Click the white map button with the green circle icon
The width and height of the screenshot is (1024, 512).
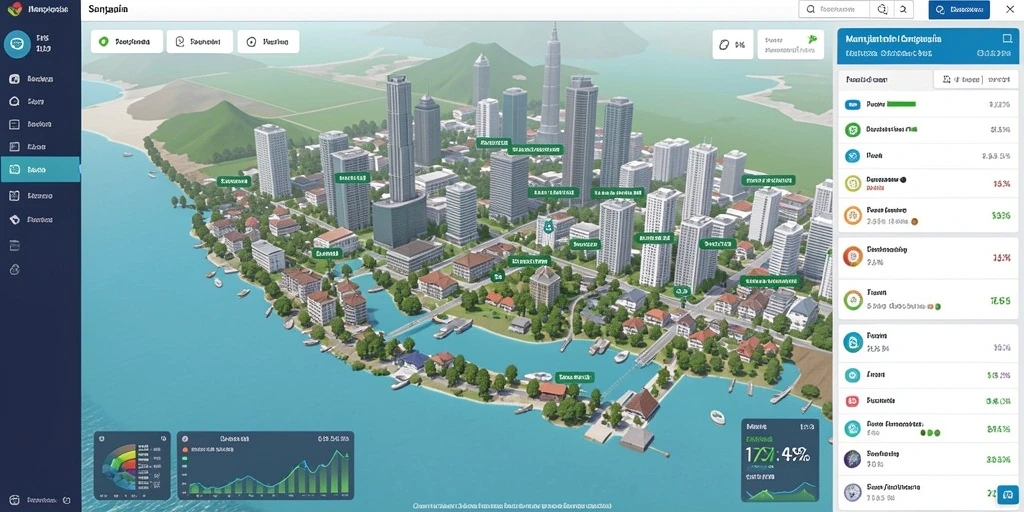coord(127,41)
